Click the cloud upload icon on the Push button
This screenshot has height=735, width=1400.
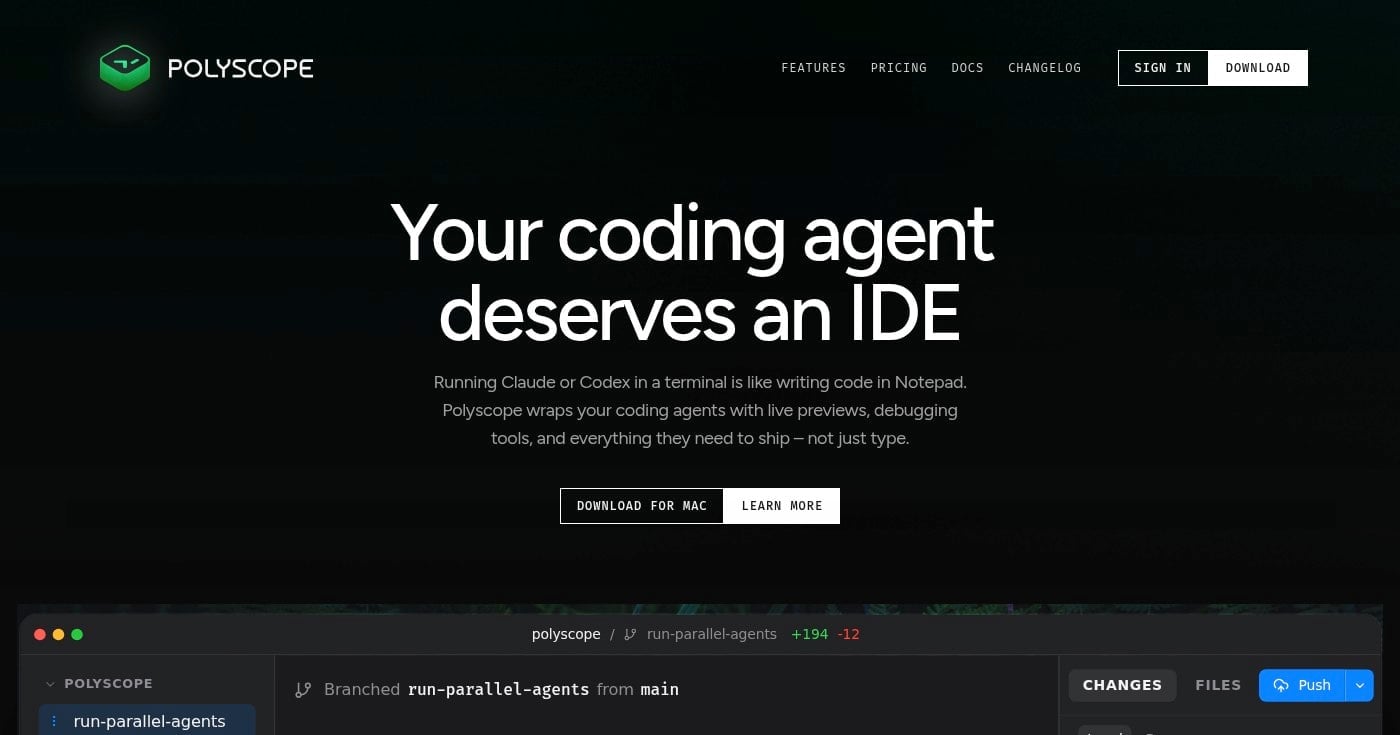[1281, 685]
